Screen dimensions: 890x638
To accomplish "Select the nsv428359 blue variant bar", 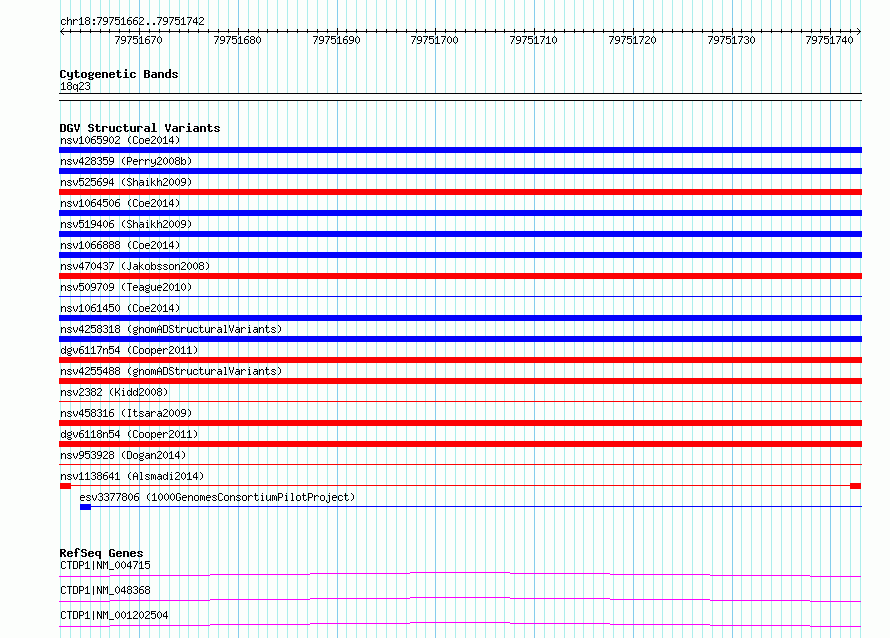I will (x=460, y=171).
